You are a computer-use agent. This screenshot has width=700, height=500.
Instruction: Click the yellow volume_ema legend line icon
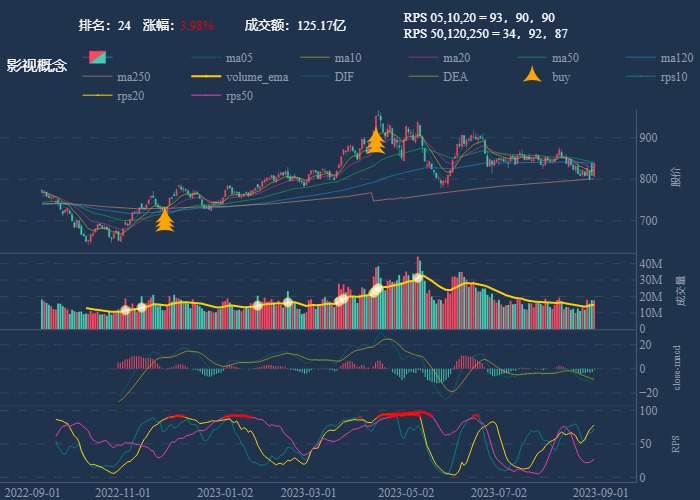click(x=206, y=77)
